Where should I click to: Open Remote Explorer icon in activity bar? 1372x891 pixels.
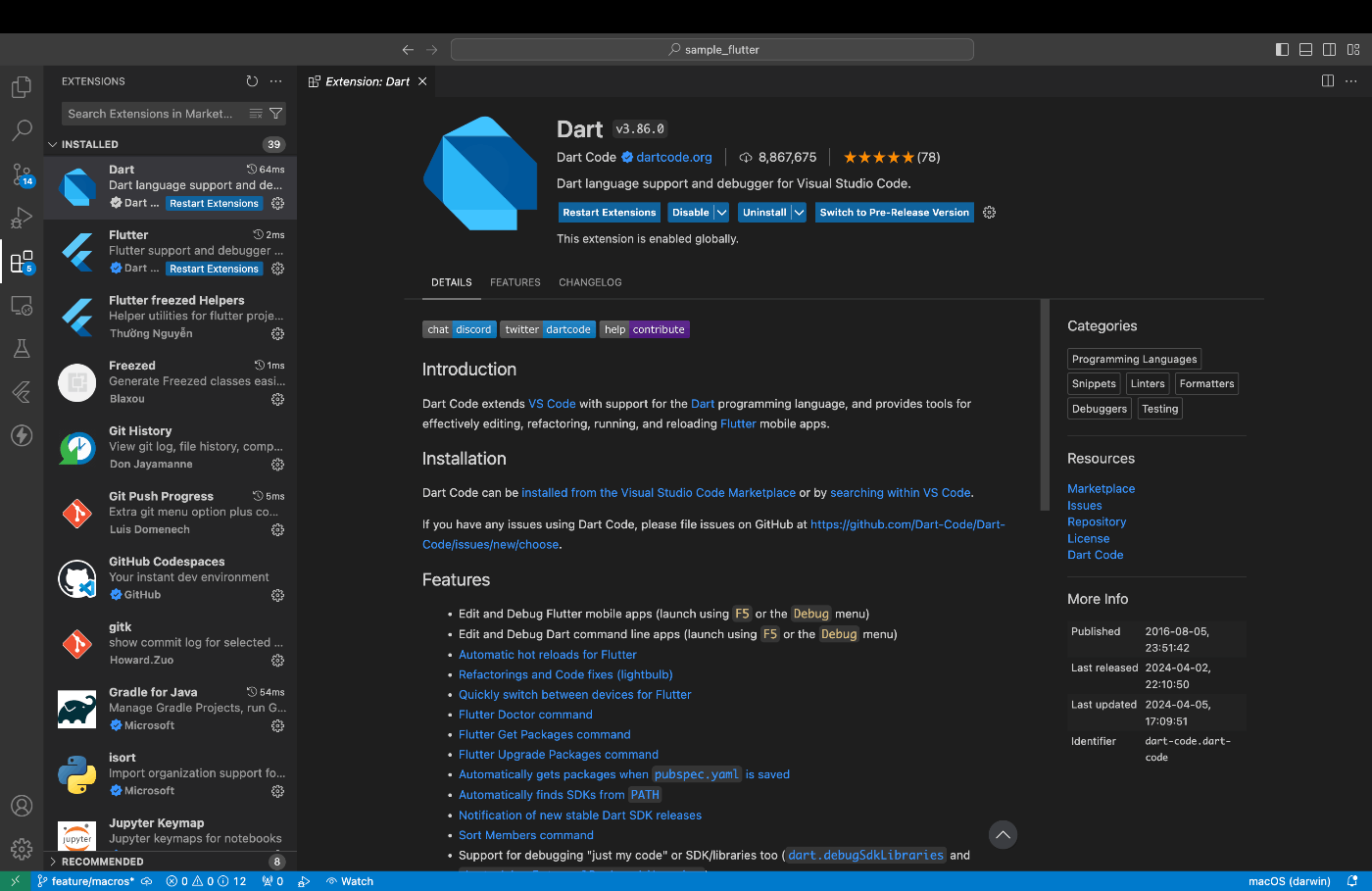pyautogui.click(x=22, y=305)
